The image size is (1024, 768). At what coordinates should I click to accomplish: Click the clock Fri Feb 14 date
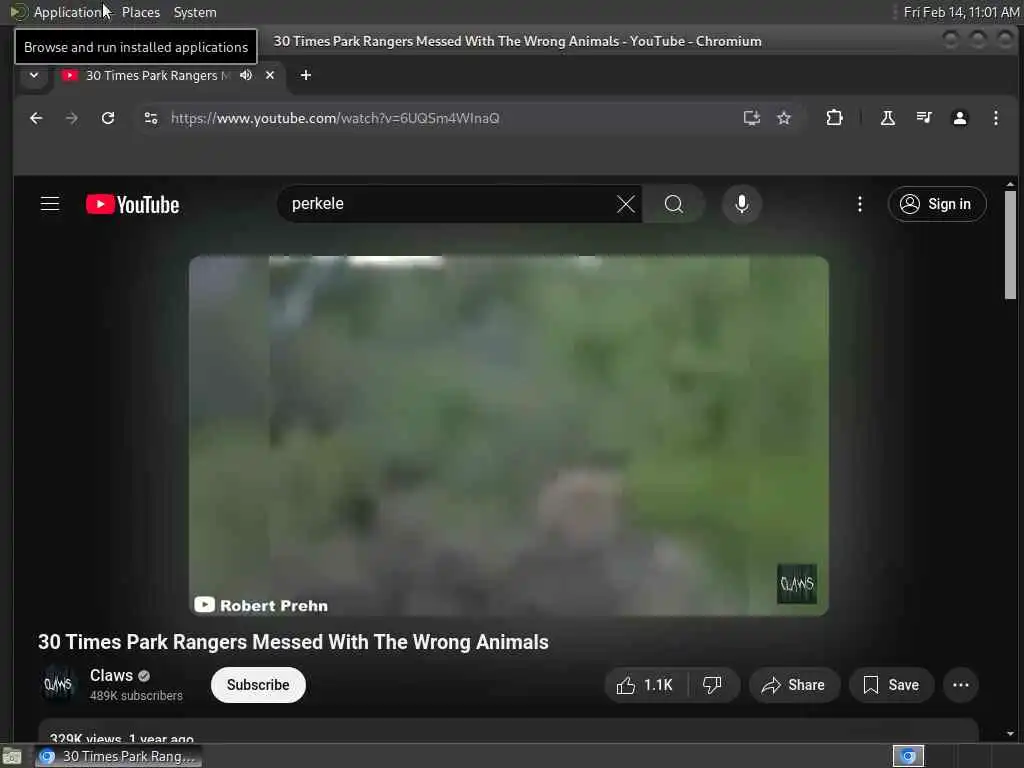click(x=961, y=12)
